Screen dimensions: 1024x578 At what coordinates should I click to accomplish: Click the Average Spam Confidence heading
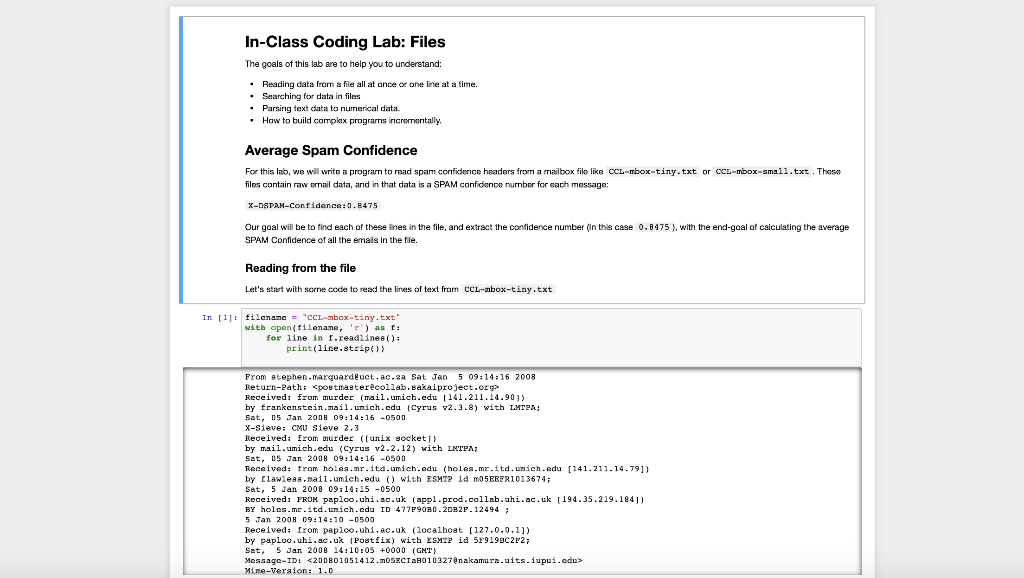click(332, 150)
